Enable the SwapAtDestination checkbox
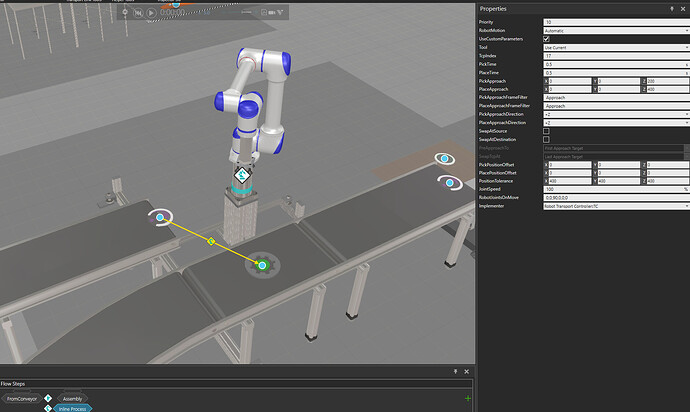 pos(546,140)
